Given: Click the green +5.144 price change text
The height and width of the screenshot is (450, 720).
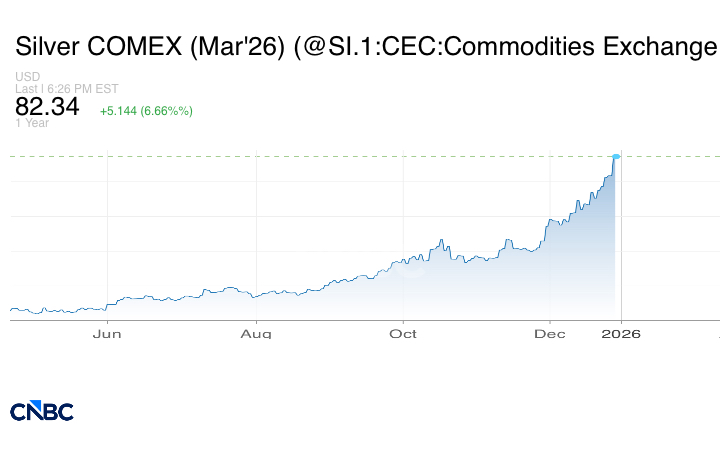Looking at the screenshot, I should tap(146, 110).
